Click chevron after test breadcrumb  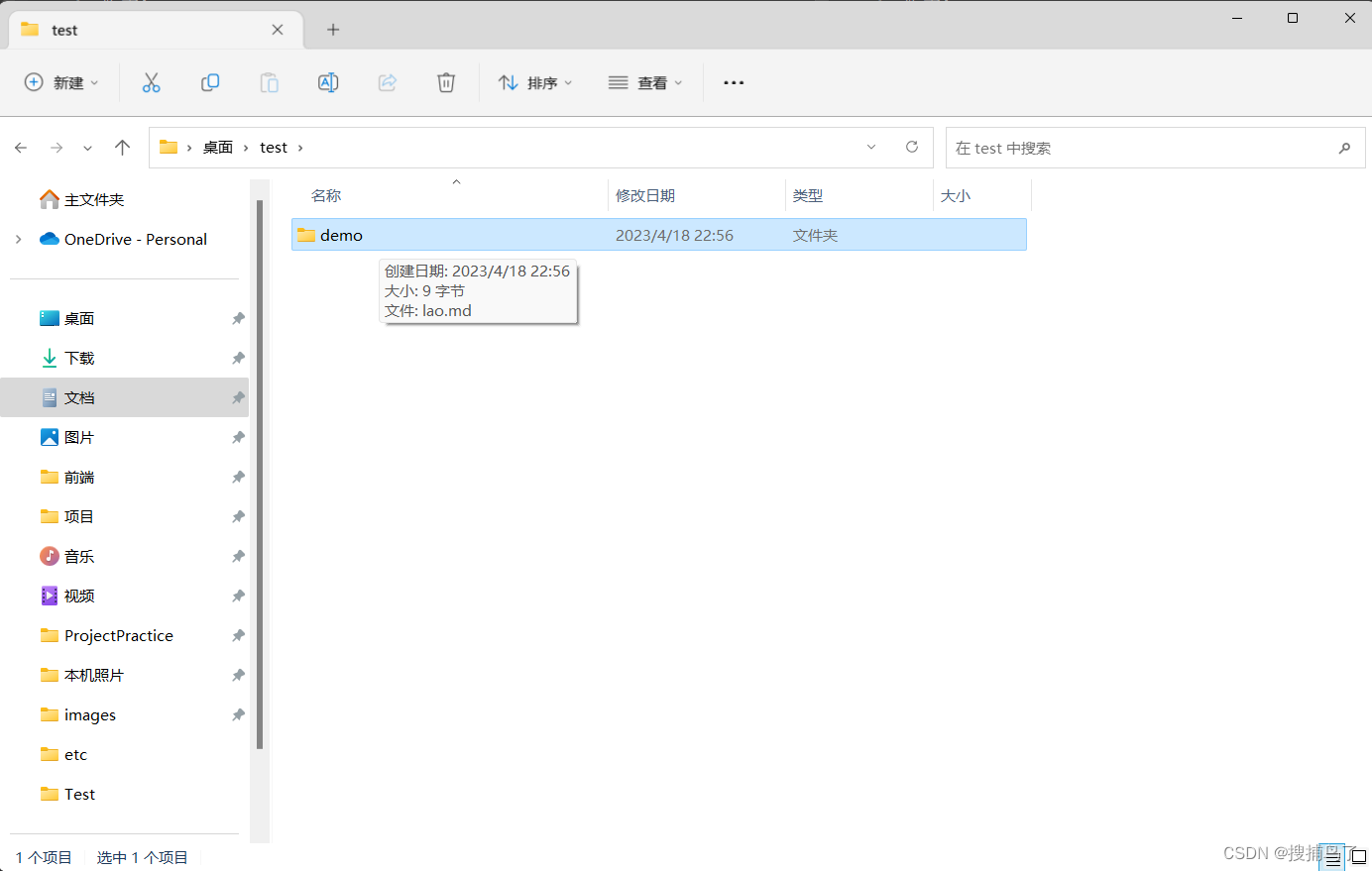[x=300, y=148]
